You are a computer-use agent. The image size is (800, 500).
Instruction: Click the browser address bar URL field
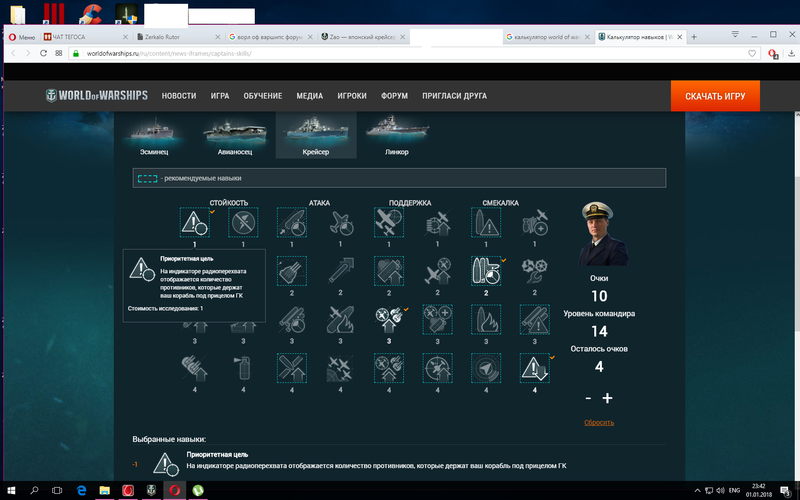tap(400, 53)
